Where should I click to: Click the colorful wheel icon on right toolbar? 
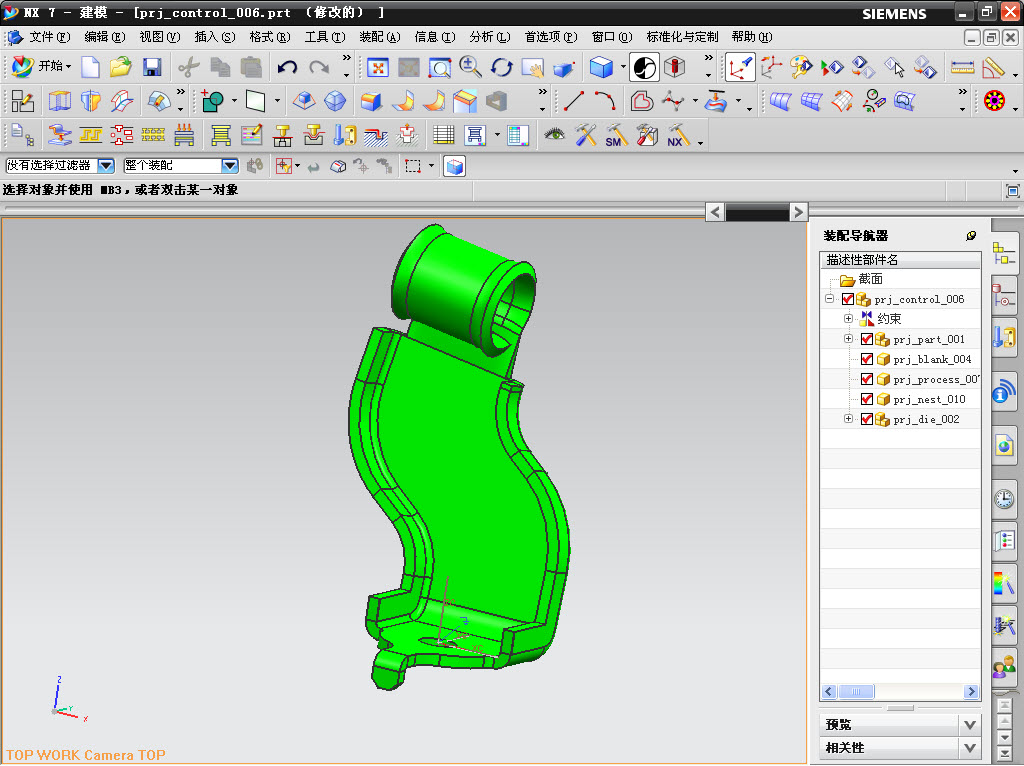(x=994, y=101)
